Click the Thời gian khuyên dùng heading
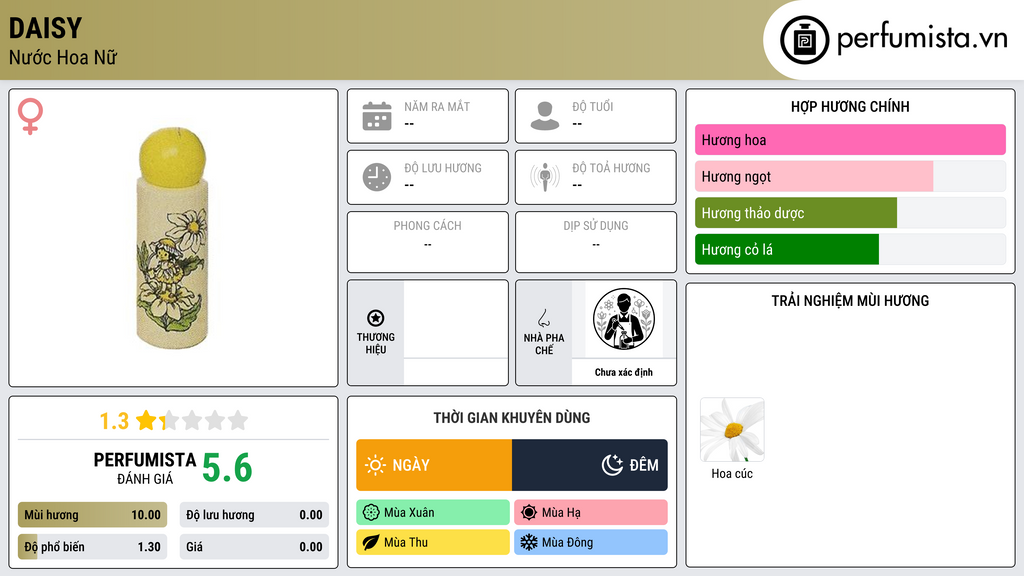The height and width of the screenshot is (576, 1024). 512,418
